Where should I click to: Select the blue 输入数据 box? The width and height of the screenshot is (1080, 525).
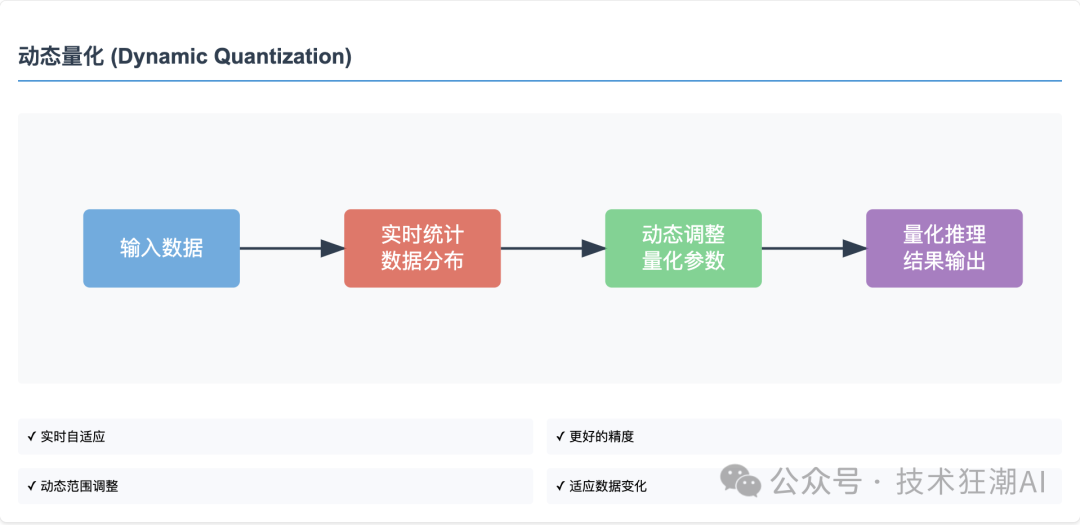(161, 248)
